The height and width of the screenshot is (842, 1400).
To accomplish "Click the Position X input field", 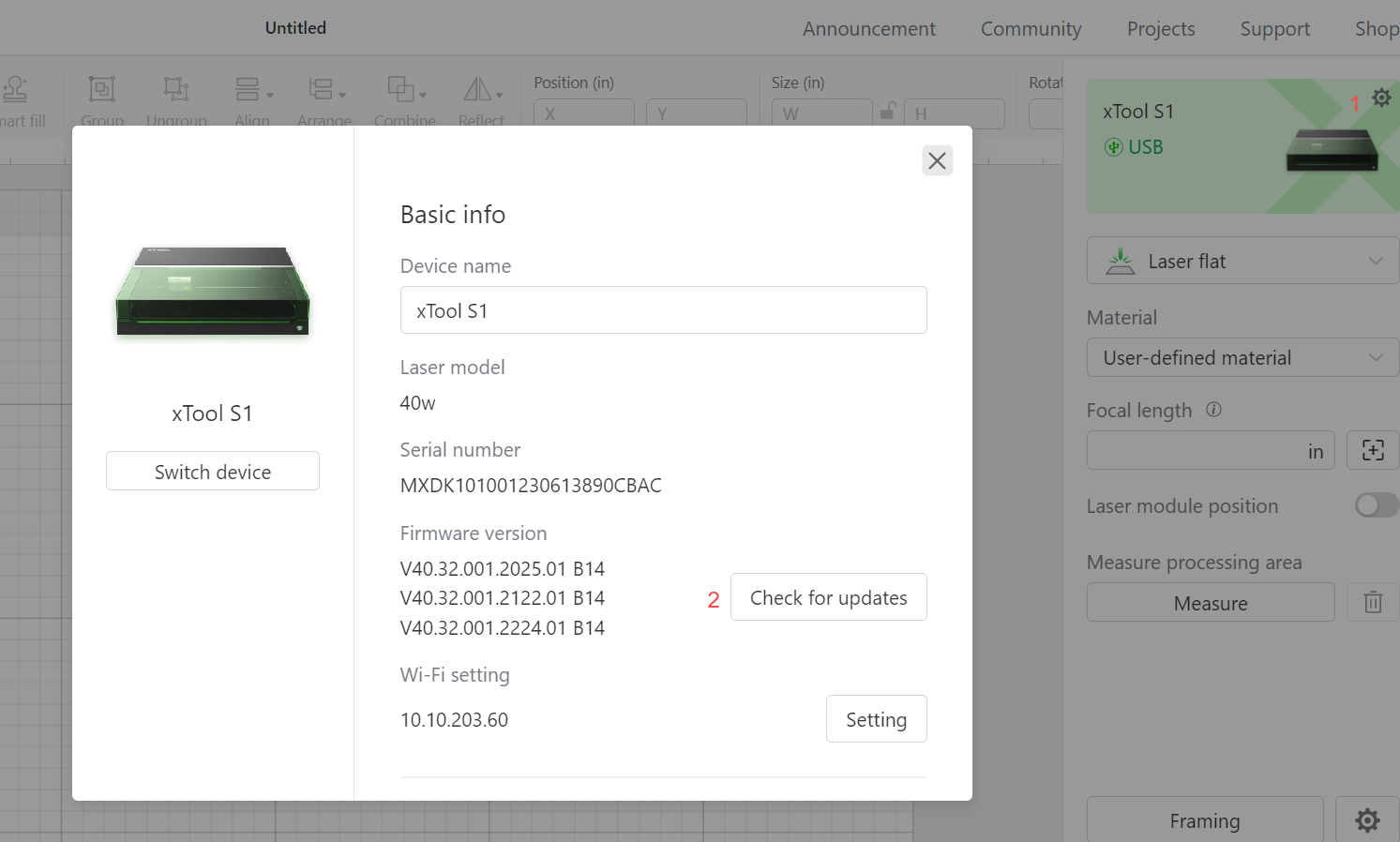I will click(584, 113).
